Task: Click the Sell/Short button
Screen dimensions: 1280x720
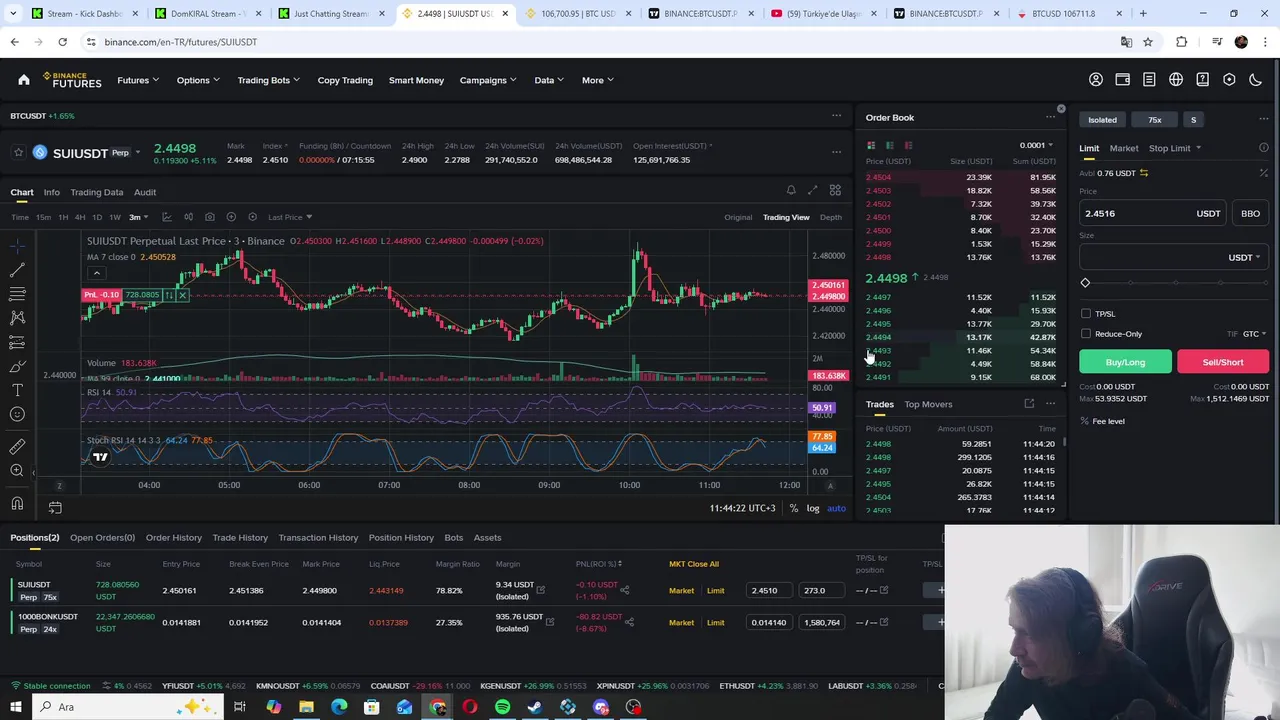Action: (x=1223, y=362)
